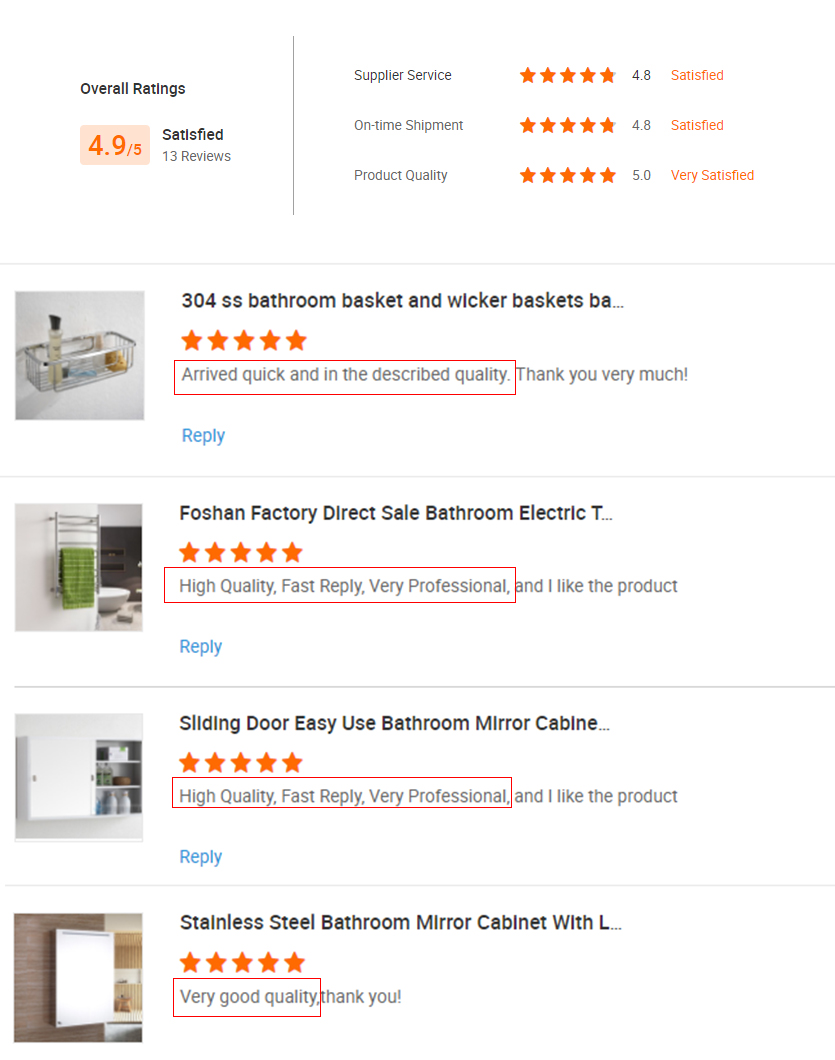Click the Product Quality star rating

coord(567,175)
